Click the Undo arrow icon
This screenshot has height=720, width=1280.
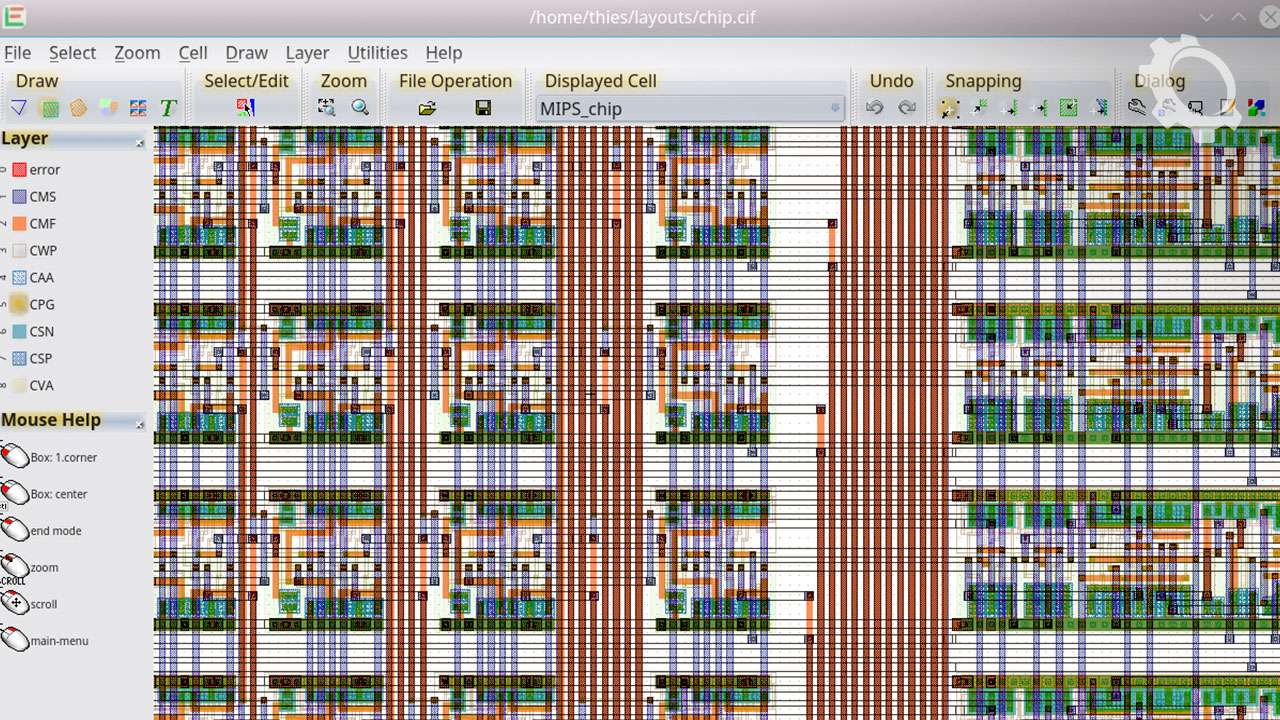click(x=875, y=108)
